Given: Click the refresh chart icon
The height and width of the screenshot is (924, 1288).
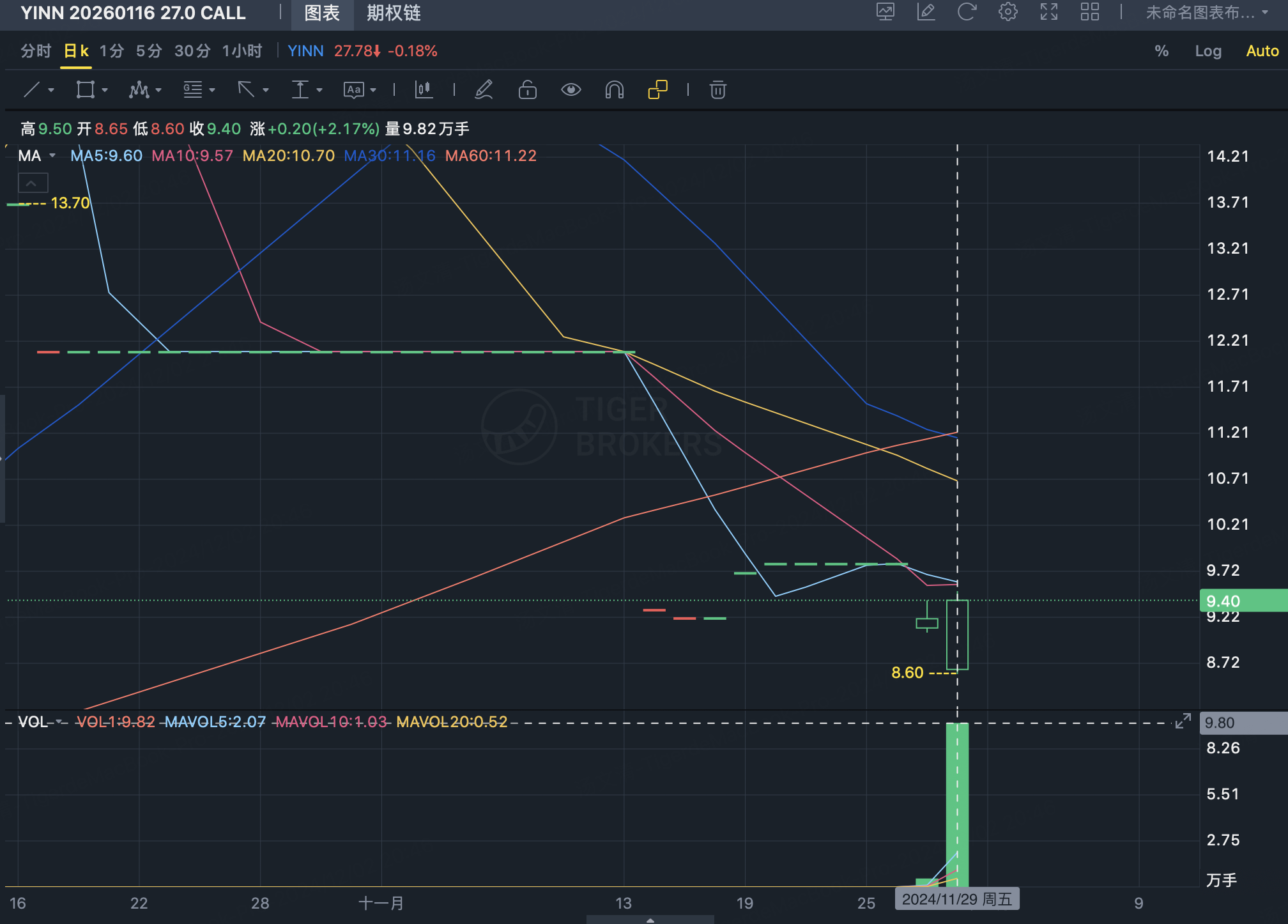Looking at the screenshot, I should [x=967, y=12].
